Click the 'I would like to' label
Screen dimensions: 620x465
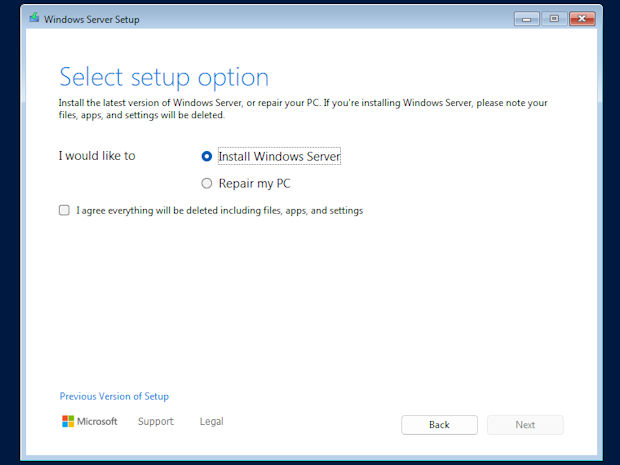[97, 156]
